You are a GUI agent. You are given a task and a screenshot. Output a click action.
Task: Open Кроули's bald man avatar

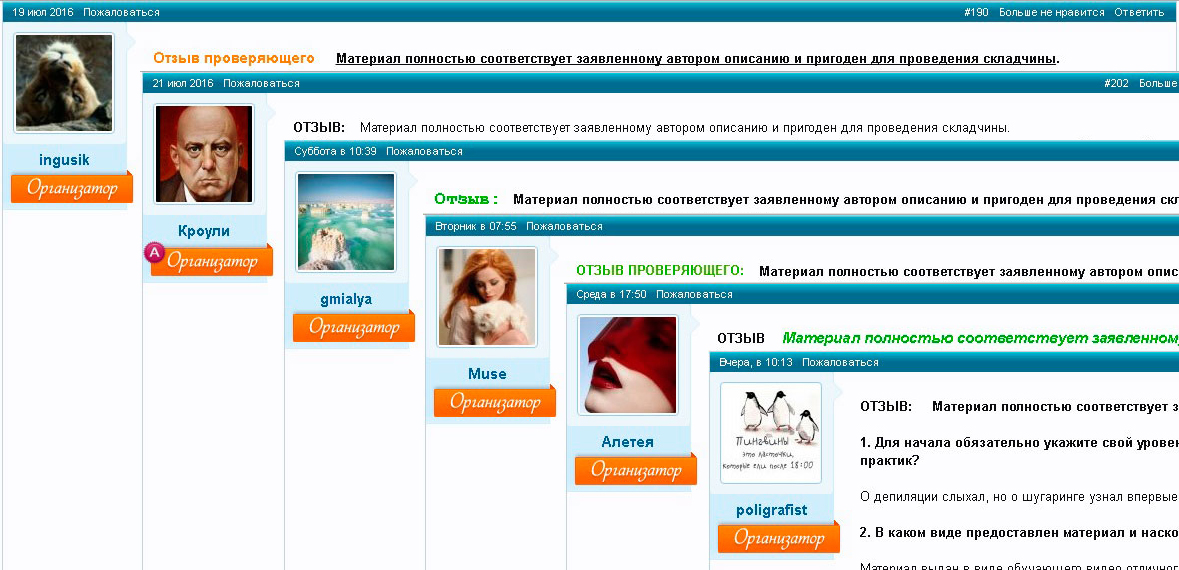pos(204,153)
